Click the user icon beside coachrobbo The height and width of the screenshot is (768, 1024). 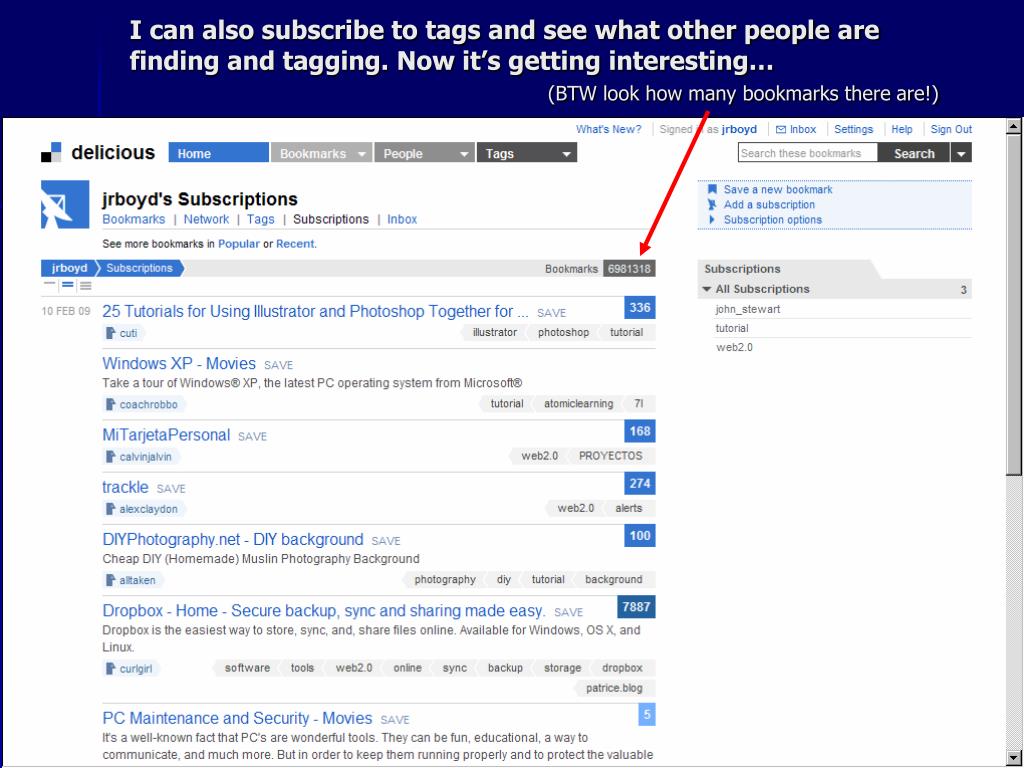pyautogui.click(x=110, y=404)
